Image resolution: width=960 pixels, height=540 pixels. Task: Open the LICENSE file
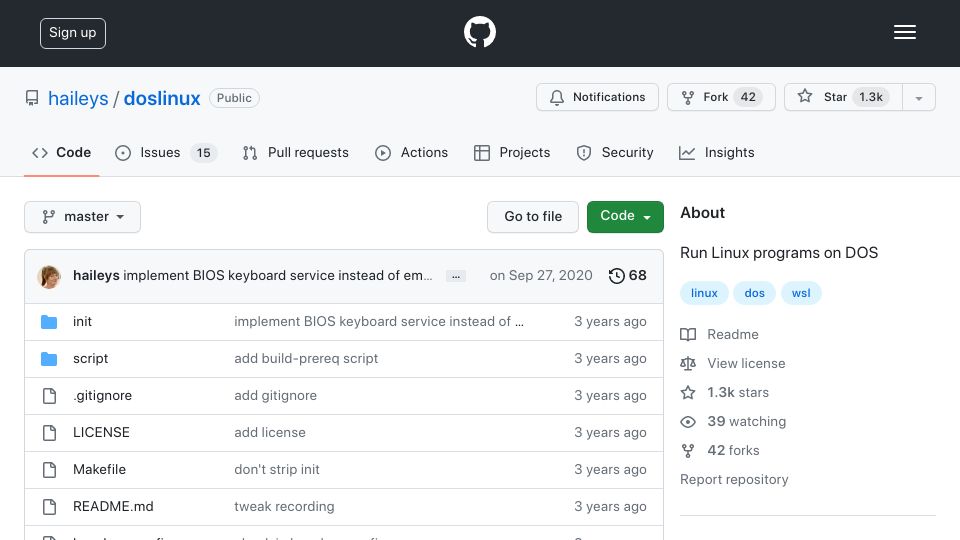point(101,432)
